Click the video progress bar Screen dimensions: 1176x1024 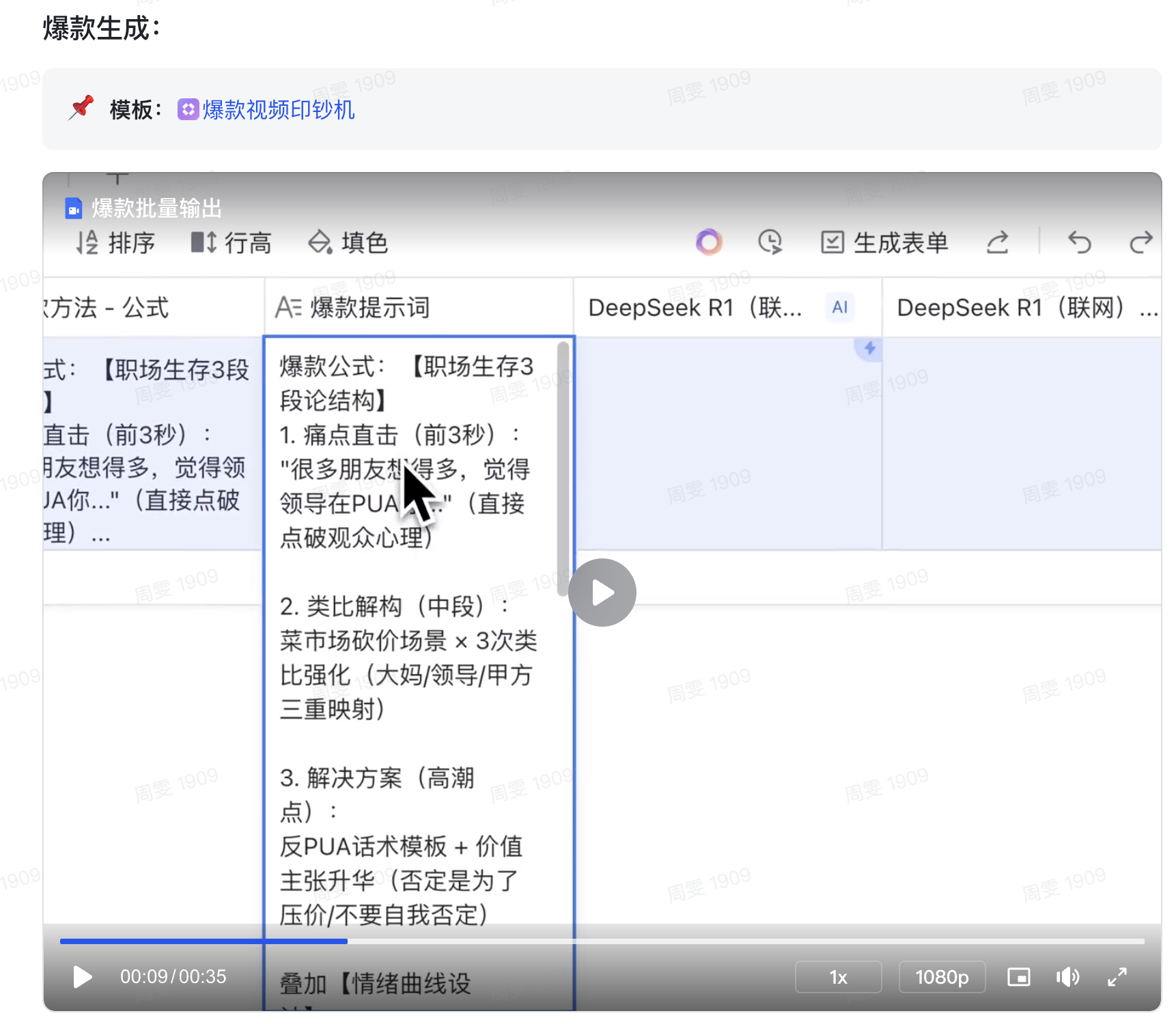(x=601, y=941)
